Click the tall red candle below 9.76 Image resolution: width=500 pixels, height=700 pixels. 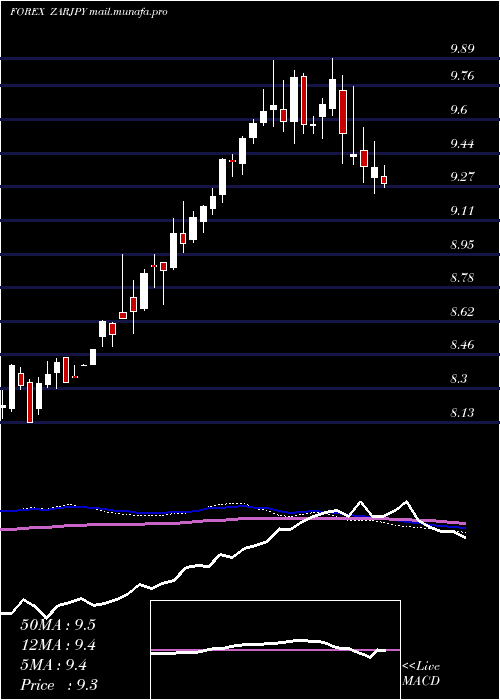(x=343, y=112)
